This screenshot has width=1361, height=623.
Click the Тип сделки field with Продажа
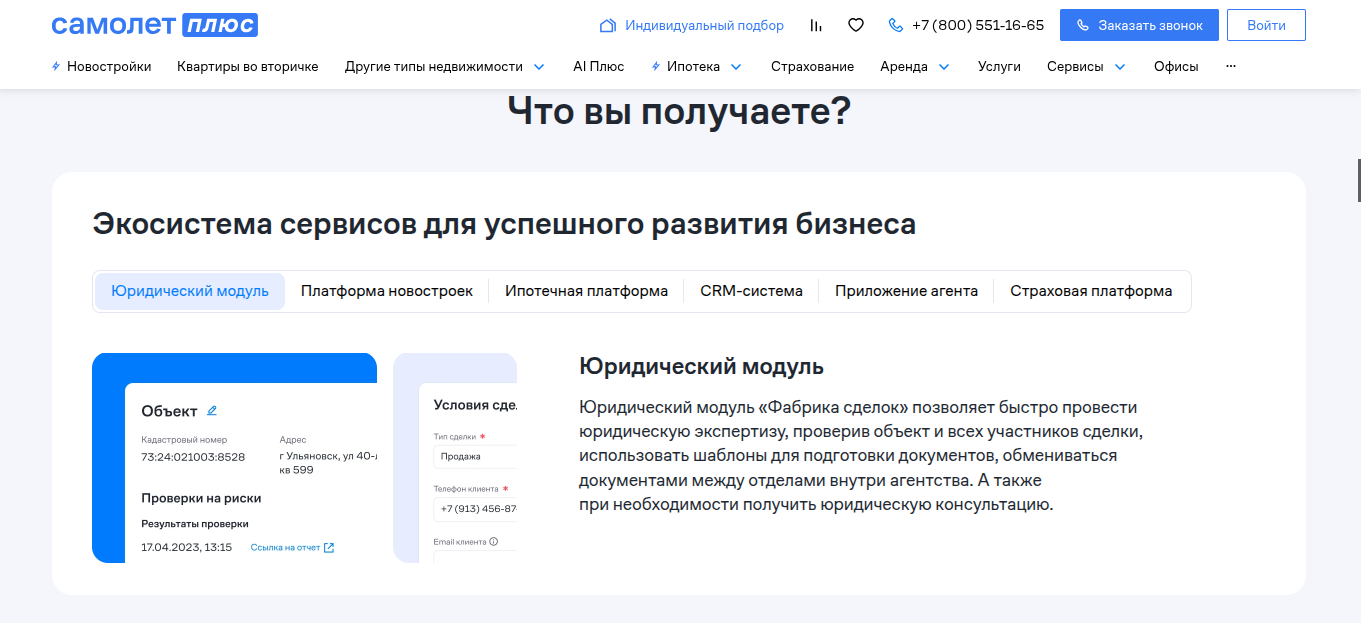click(475, 456)
